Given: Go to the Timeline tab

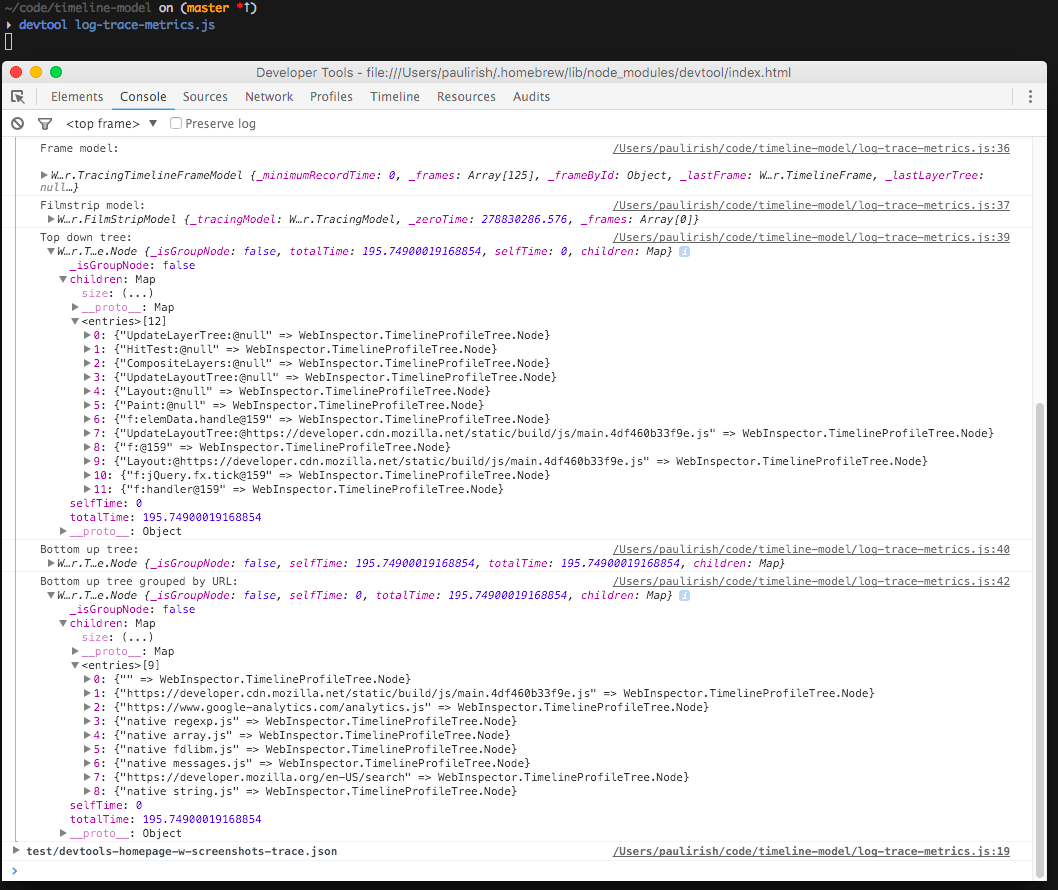Looking at the screenshot, I should 395,96.
